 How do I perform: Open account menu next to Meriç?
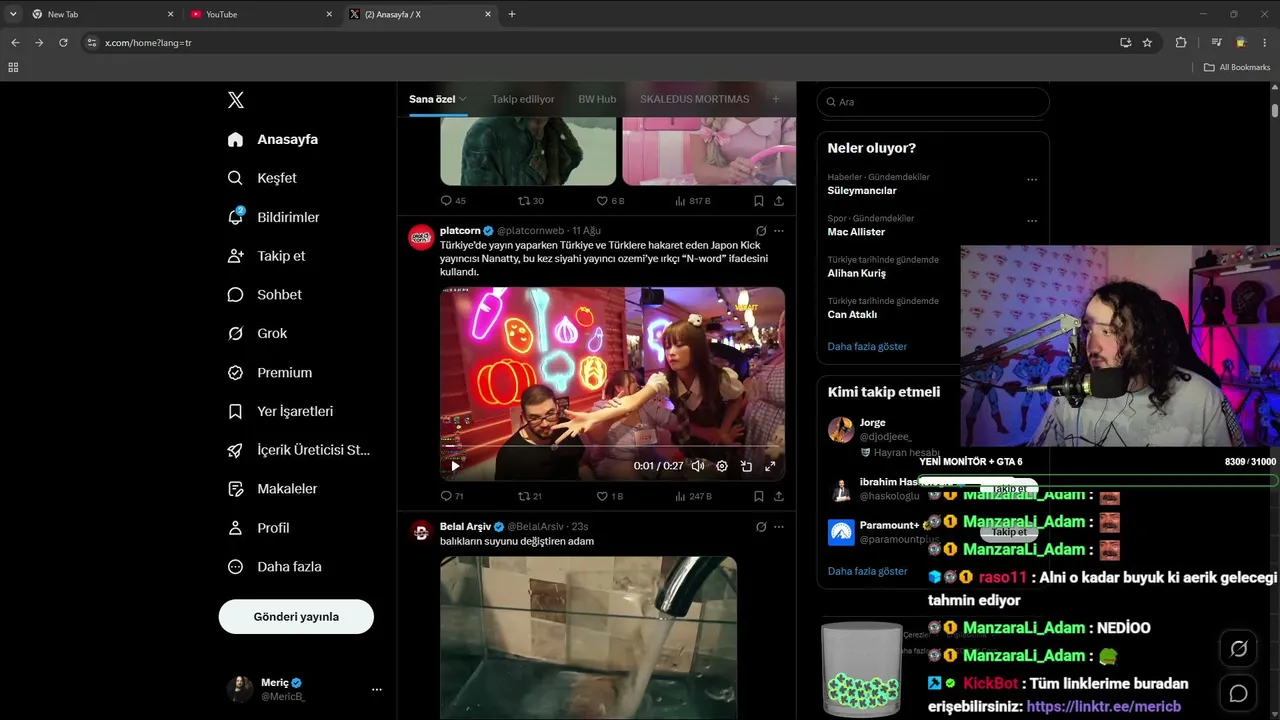pyautogui.click(x=376, y=689)
